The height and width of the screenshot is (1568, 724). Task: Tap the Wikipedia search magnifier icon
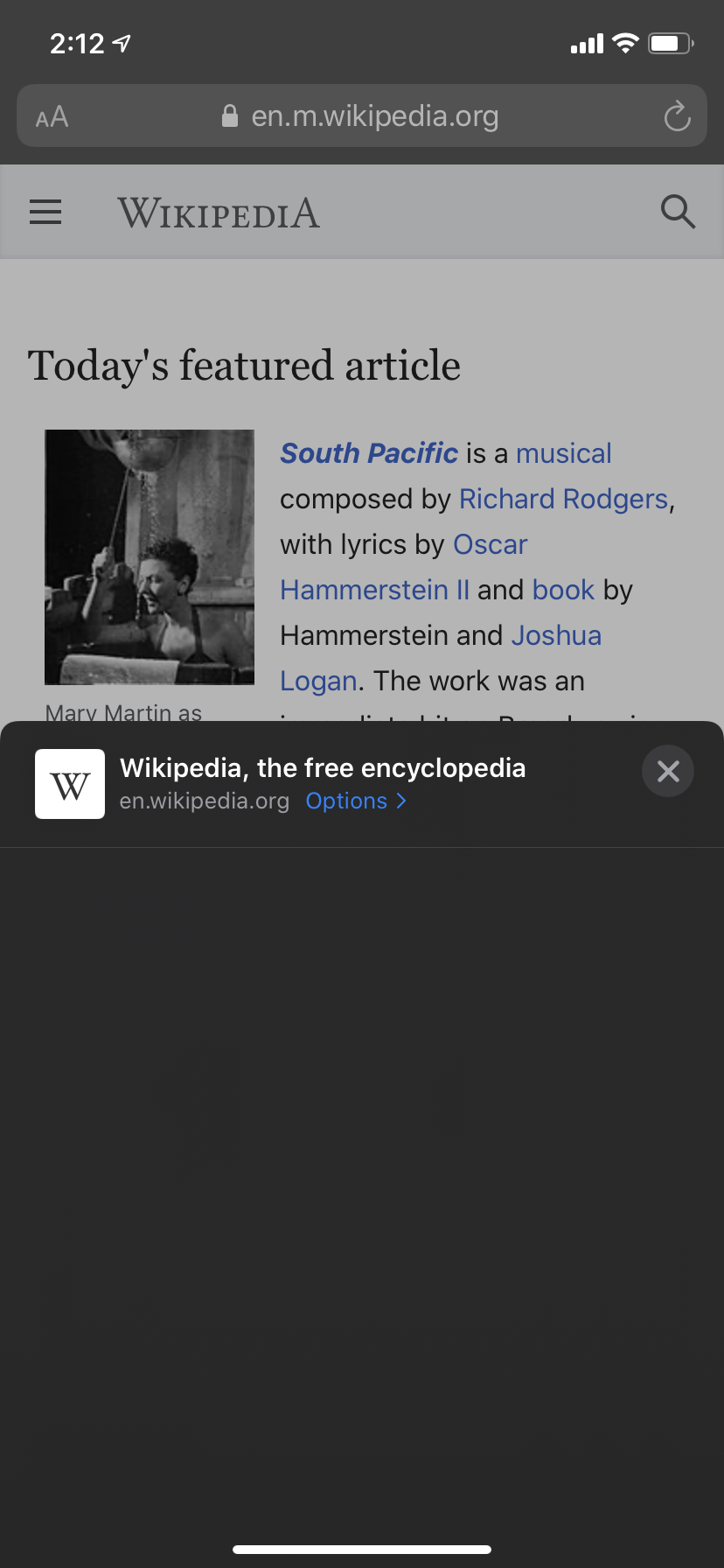(x=677, y=213)
